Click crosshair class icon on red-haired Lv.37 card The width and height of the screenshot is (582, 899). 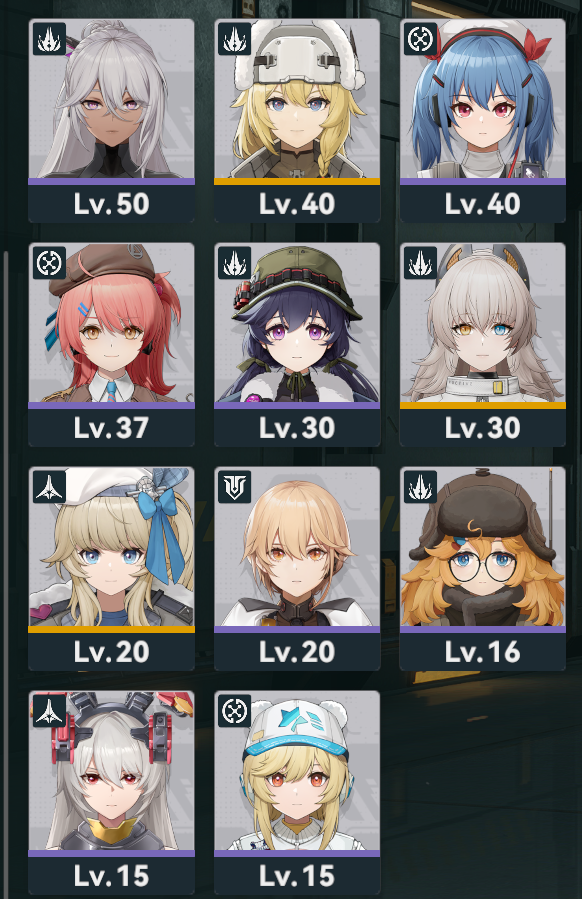(x=49, y=263)
